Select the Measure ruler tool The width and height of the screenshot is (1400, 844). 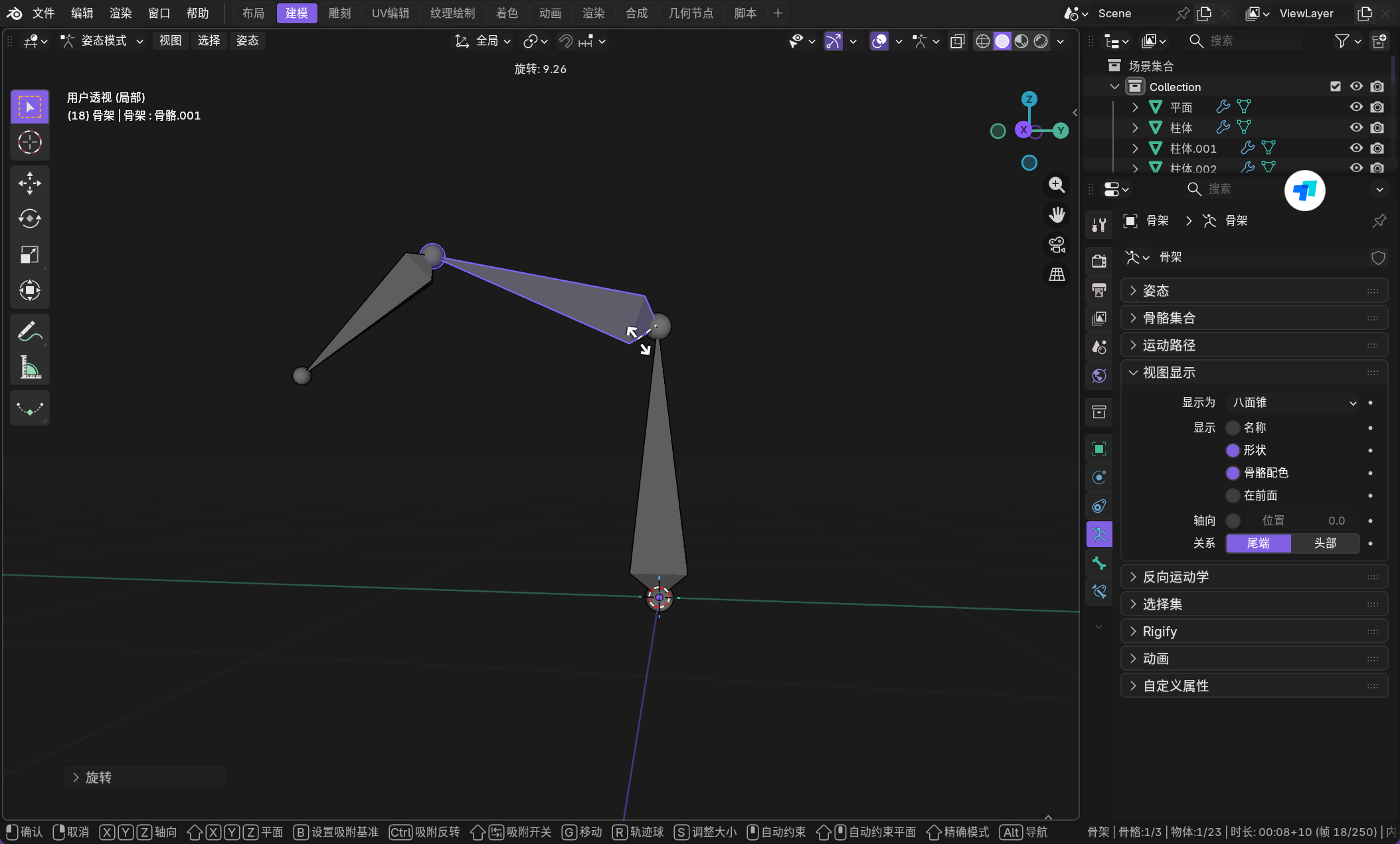pos(29,367)
